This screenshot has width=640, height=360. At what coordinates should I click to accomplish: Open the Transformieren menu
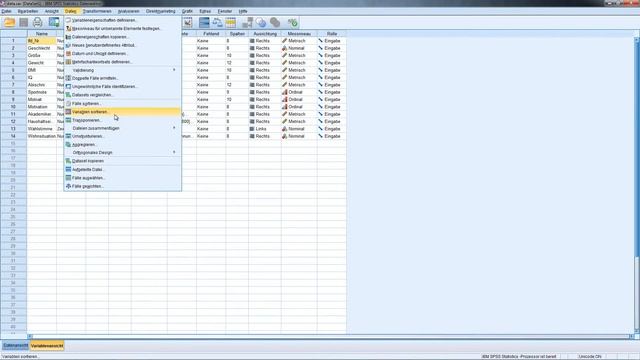[x=97, y=11]
